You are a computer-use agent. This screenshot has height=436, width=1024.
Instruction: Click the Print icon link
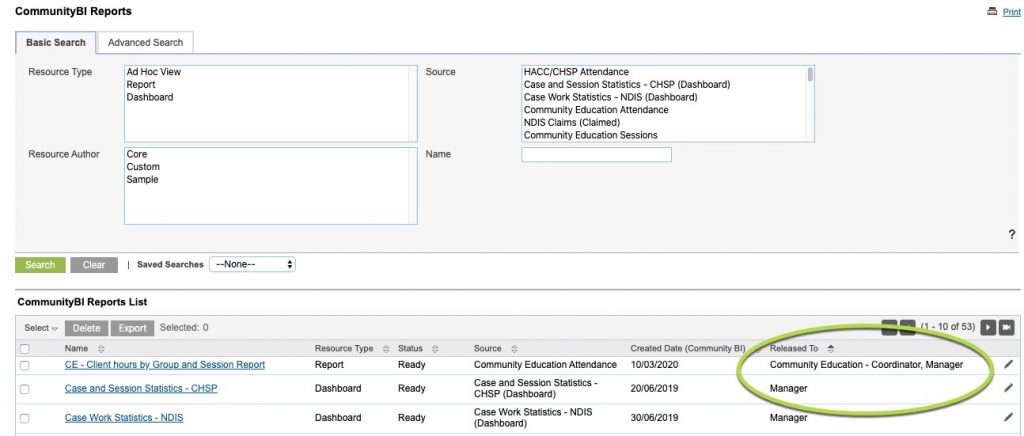992,12
